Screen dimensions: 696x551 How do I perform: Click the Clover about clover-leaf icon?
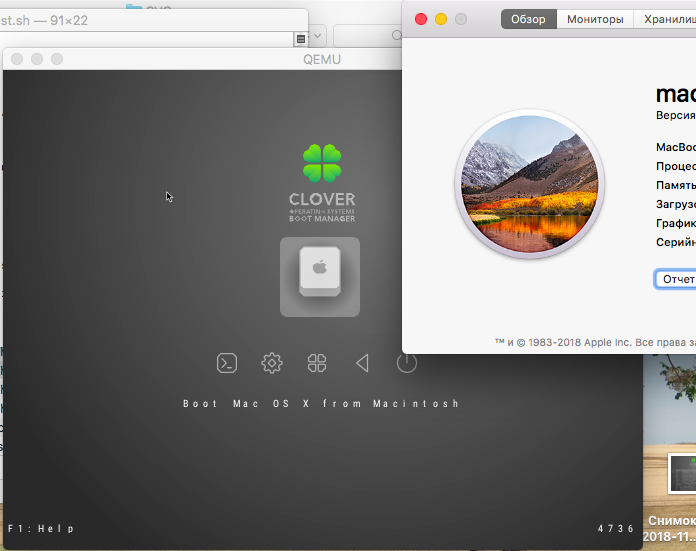coord(317,363)
